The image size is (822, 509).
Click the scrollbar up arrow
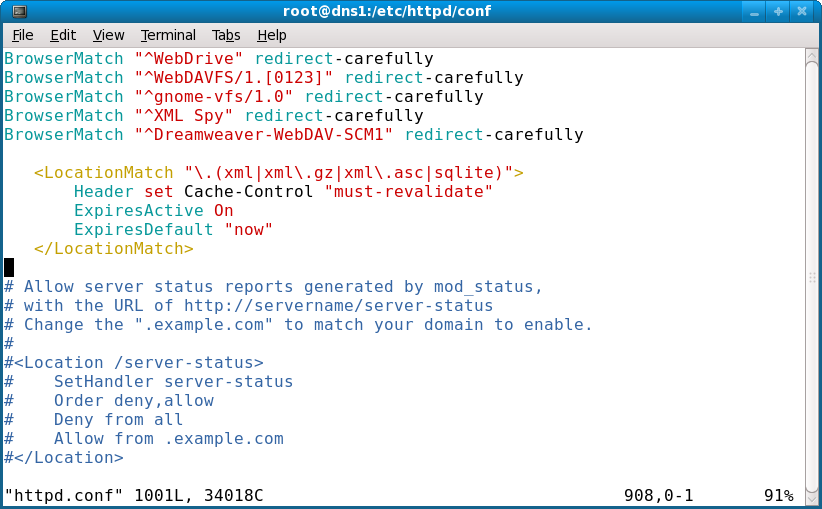812,56
